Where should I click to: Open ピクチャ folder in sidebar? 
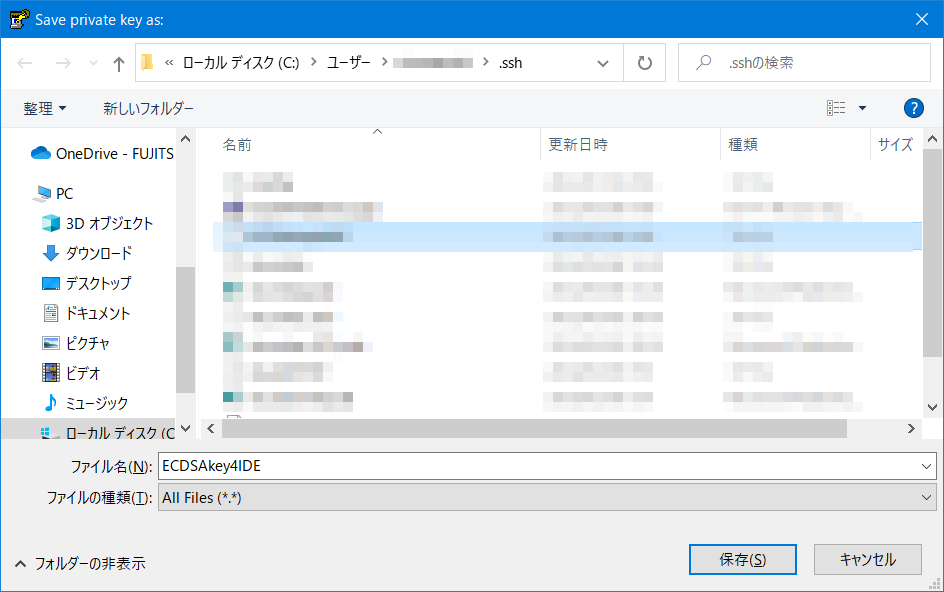[87, 343]
